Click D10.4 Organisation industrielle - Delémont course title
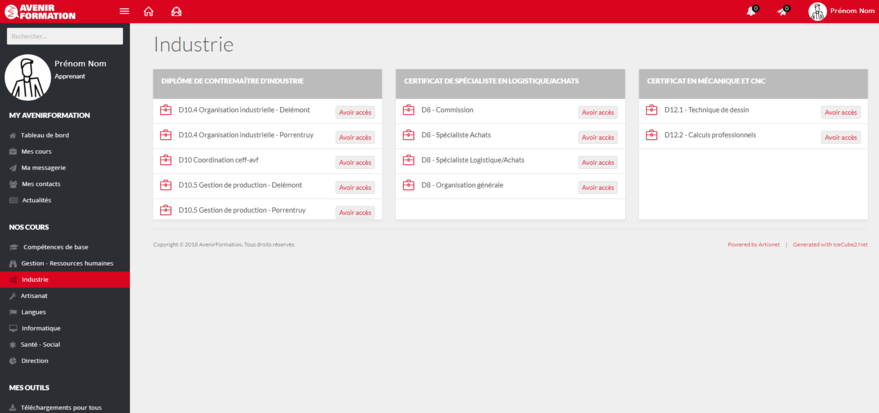The image size is (879, 413). [x=244, y=110]
